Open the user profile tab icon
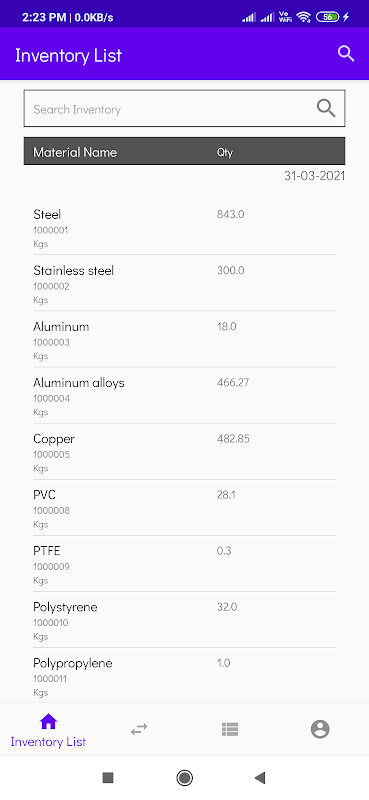Viewport: 369px width, 800px height. tap(320, 729)
